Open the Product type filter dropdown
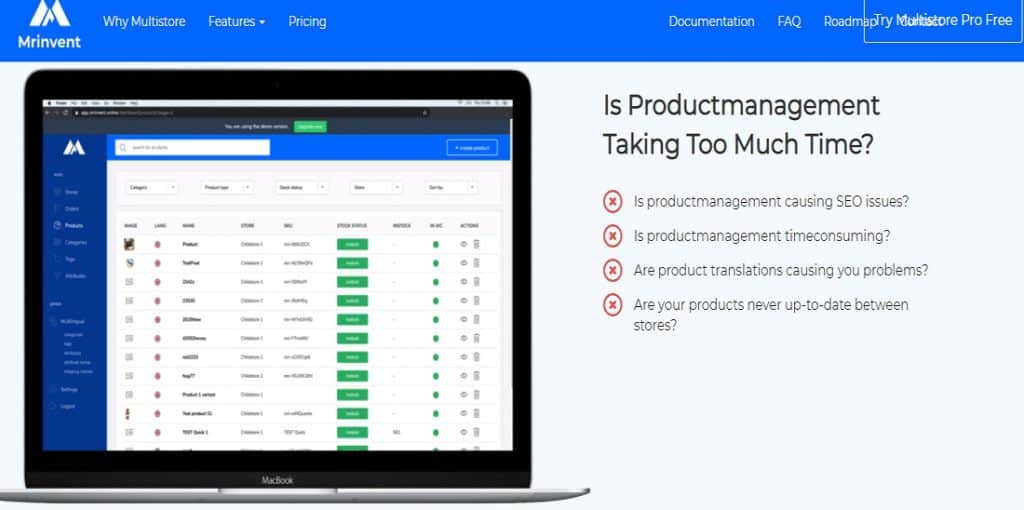This screenshot has height=510, width=1024. (227, 187)
